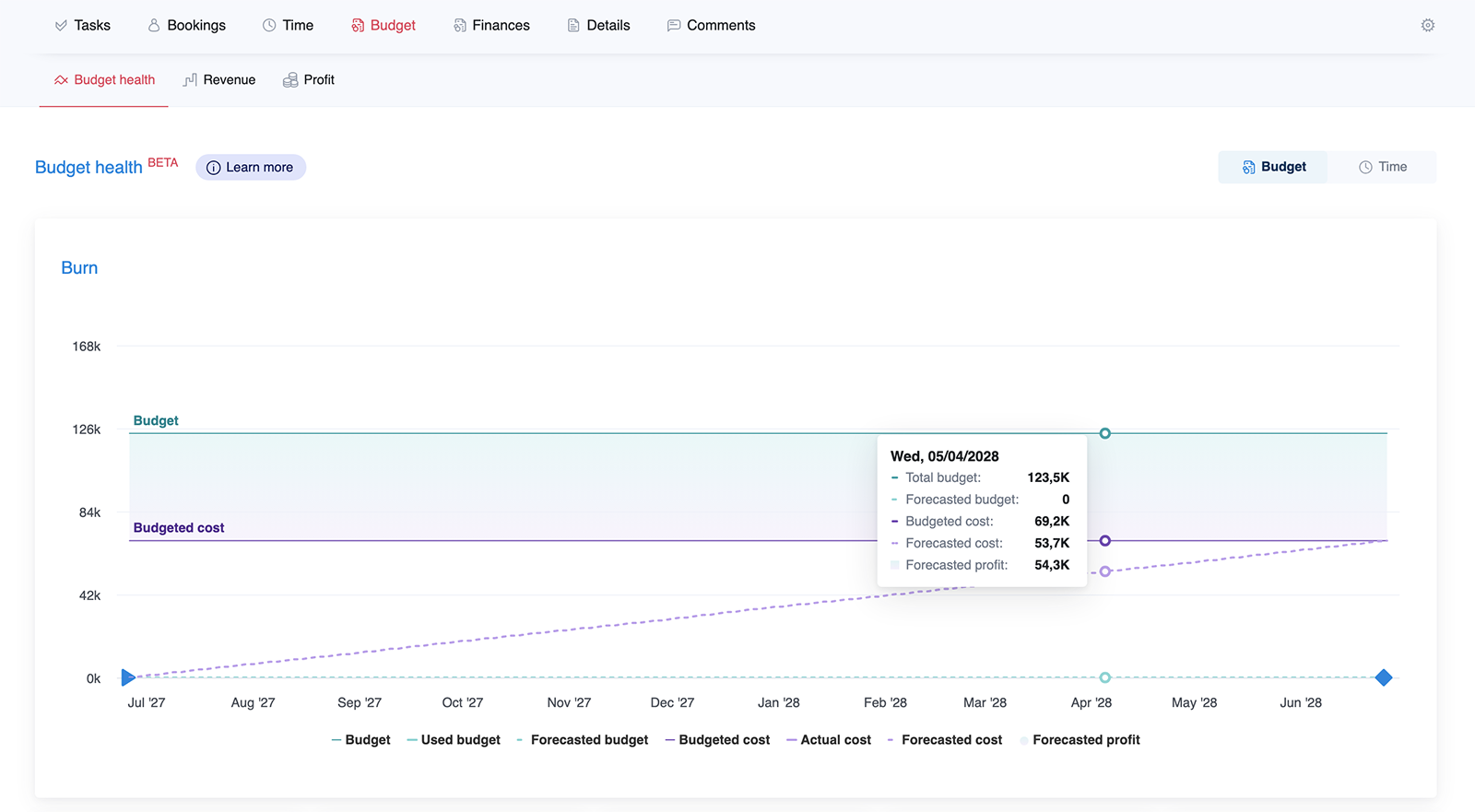Viewport: 1475px width, 812px height.
Task: Click the light purple Forecasted cost data point
Action: [1105, 571]
